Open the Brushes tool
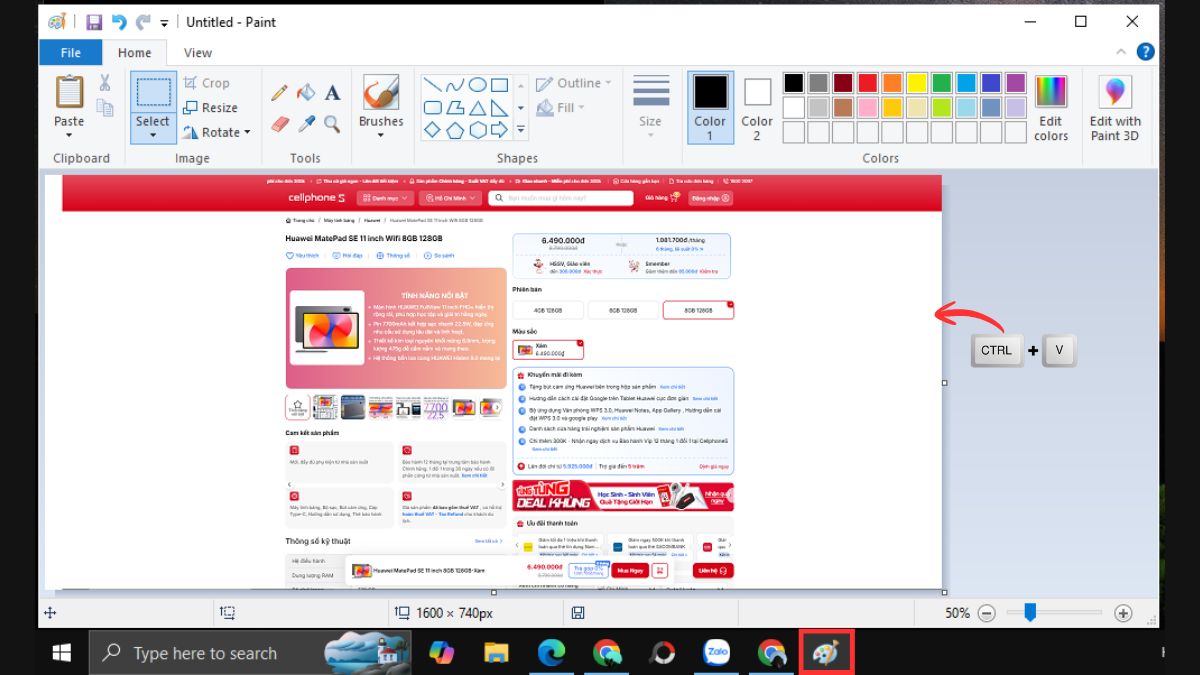 (380, 92)
